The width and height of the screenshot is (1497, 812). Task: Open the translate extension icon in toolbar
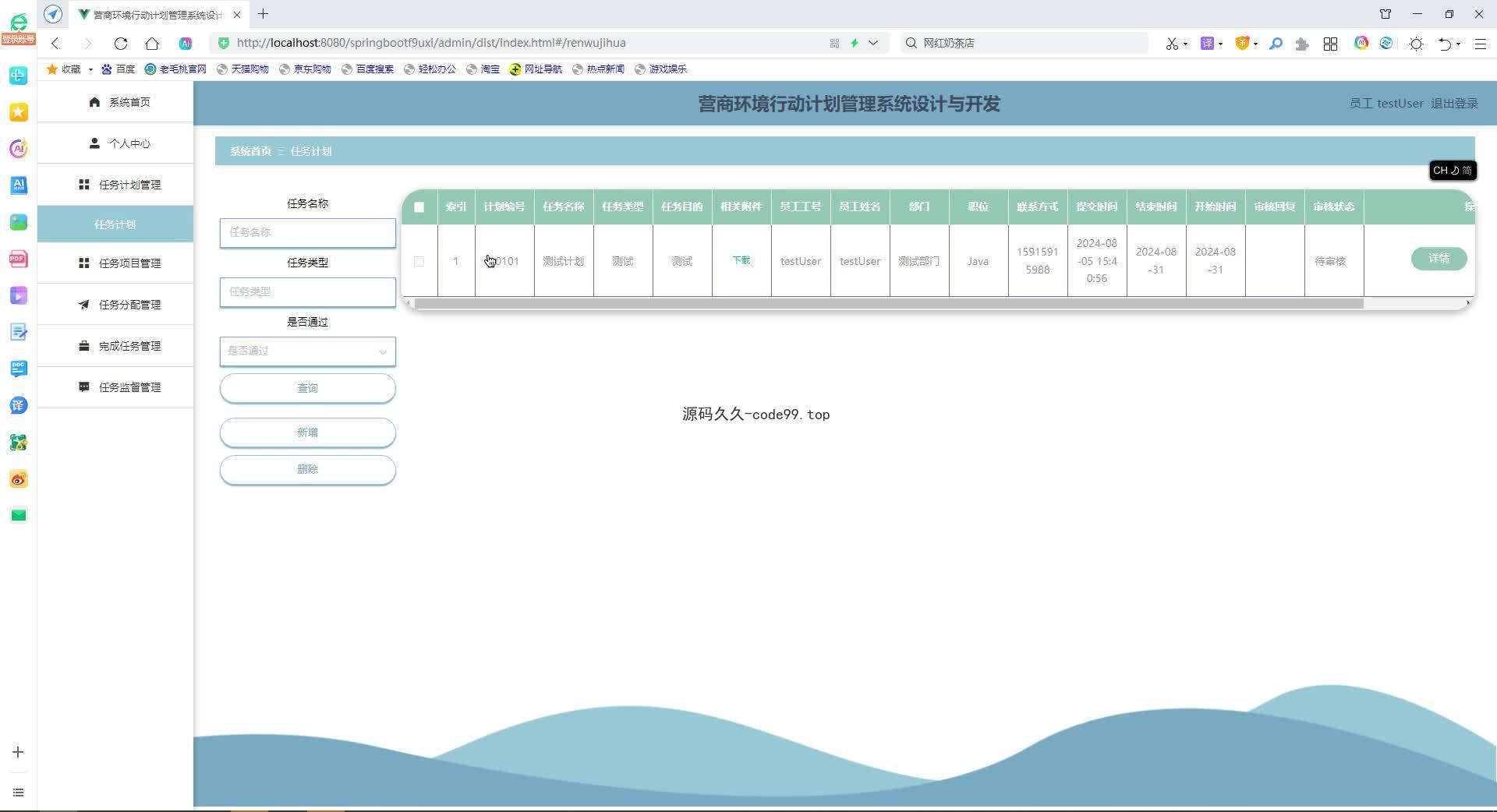click(1207, 44)
